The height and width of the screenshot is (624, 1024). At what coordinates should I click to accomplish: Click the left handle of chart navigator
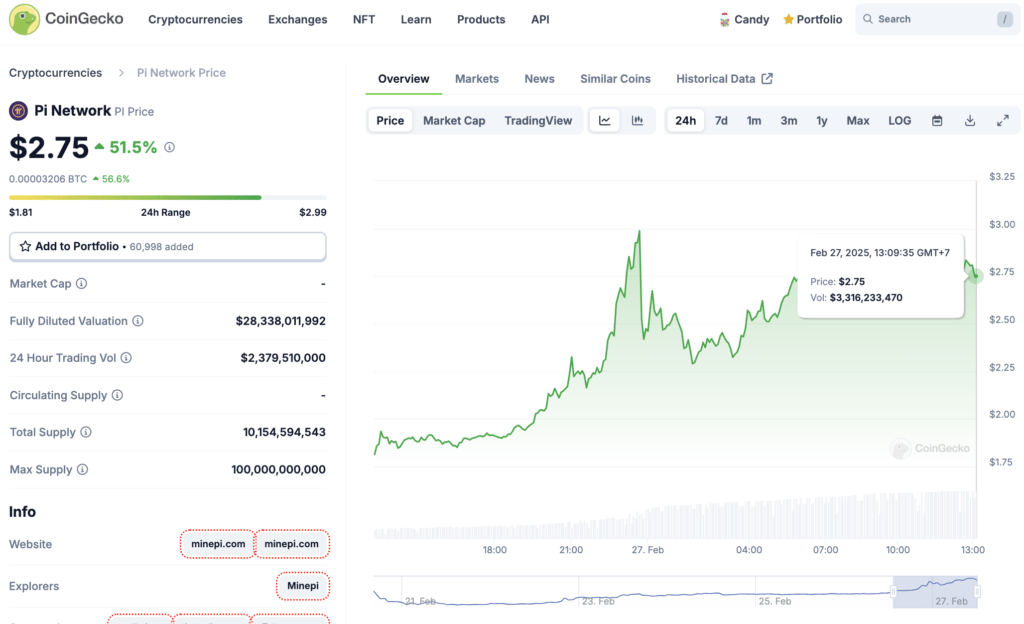click(893, 592)
